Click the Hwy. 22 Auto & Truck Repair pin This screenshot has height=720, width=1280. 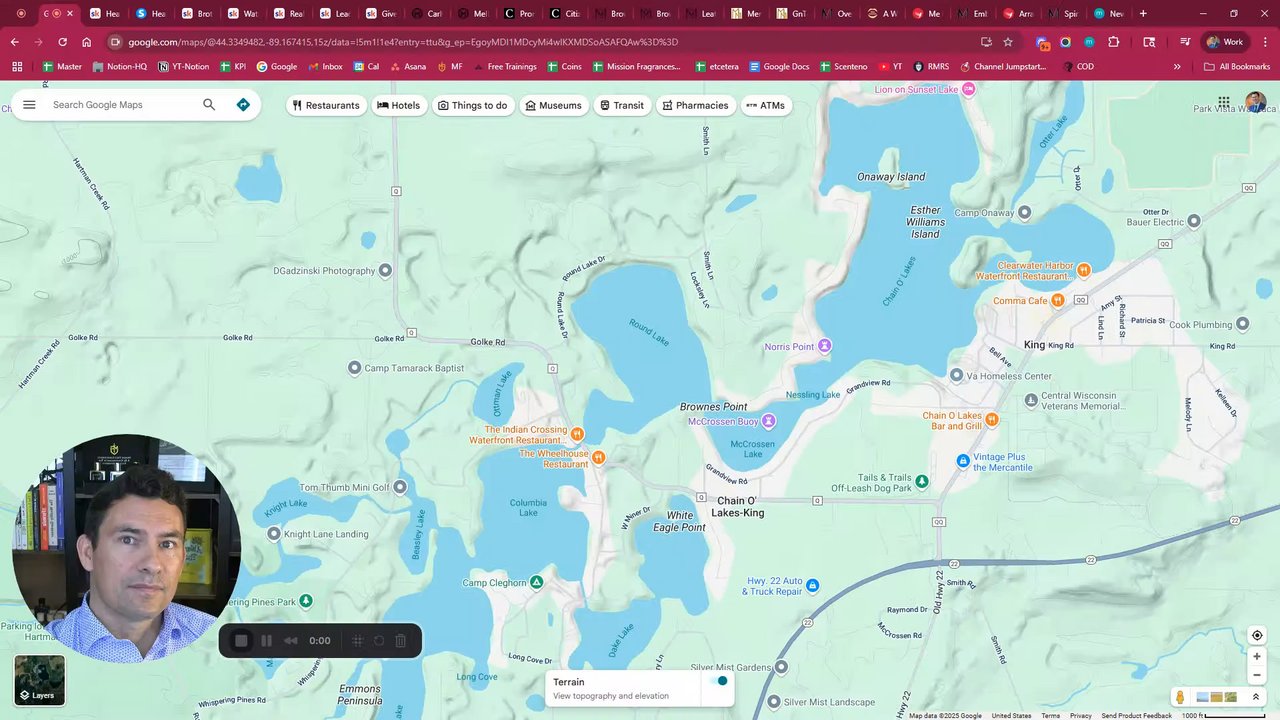[x=813, y=585]
